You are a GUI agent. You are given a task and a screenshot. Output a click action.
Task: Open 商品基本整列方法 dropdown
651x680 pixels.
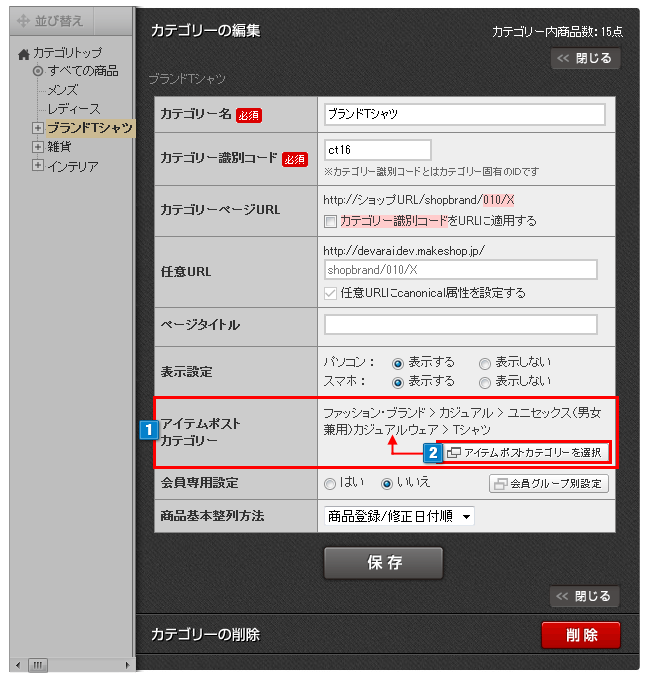pyautogui.click(x=398, y=517)
